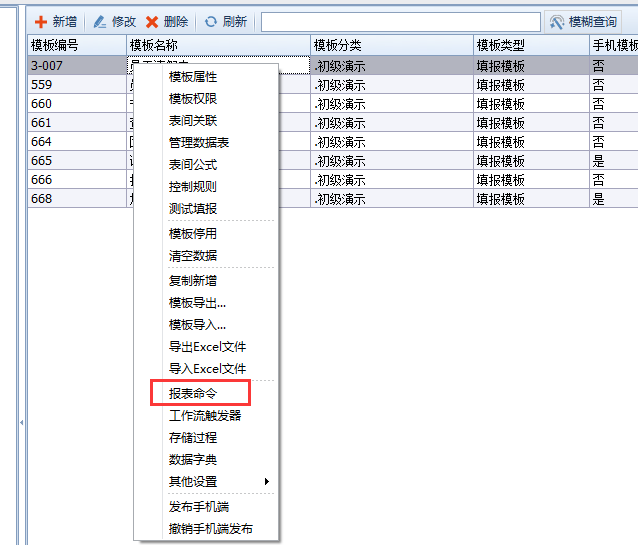Select 工作流触发器 menu entry
The image size is (638, 545).
(205, 416)
